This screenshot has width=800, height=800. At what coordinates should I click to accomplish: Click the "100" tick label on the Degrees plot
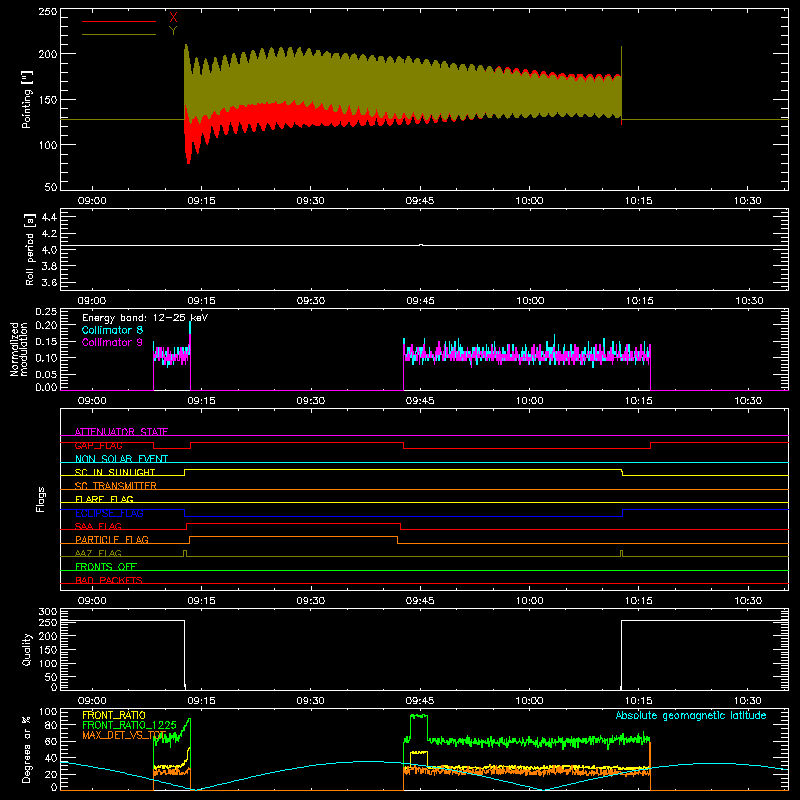(48, 712)
